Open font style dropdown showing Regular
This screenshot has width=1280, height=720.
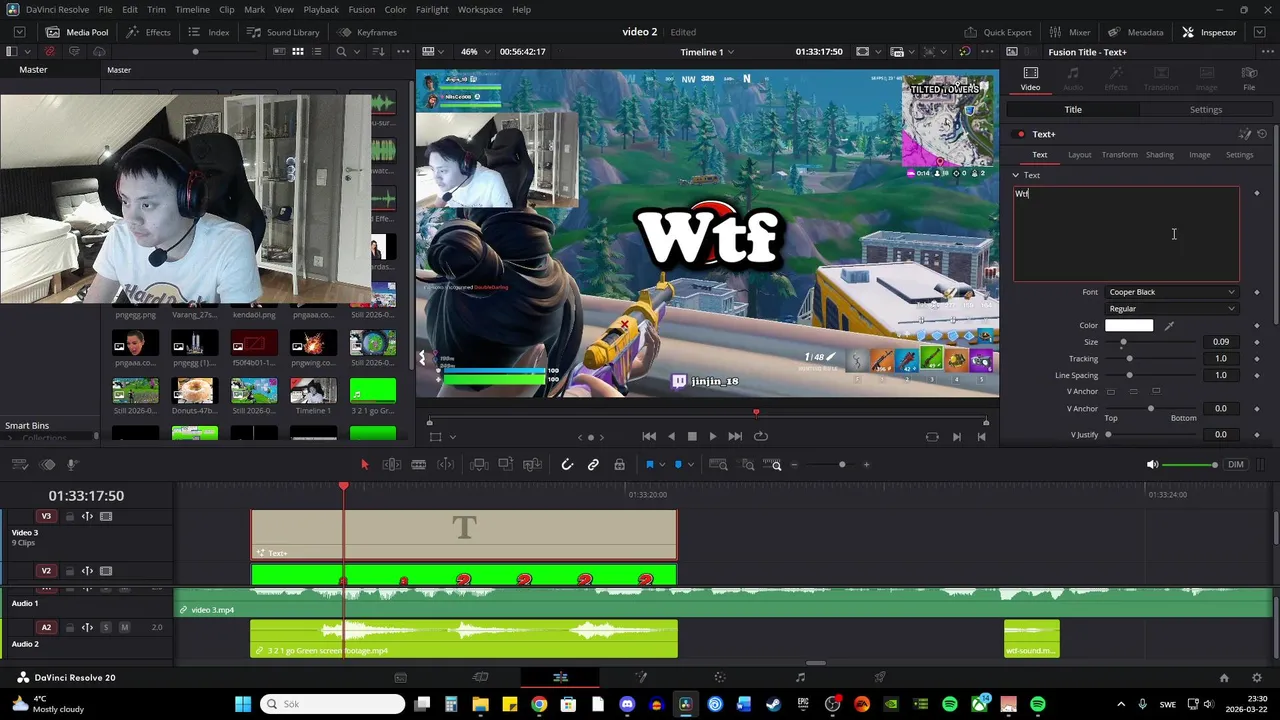coord(1171,309)
